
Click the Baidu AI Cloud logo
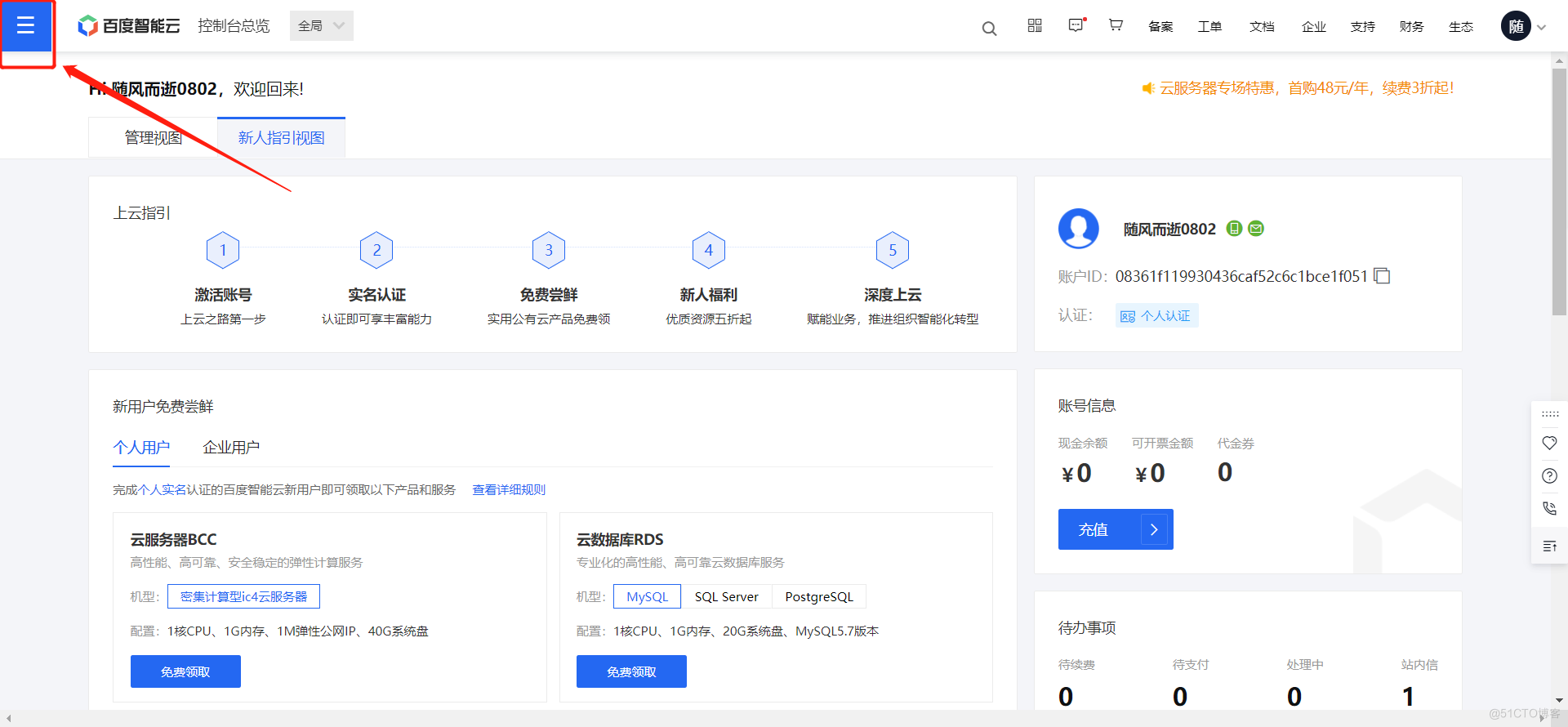128,26
